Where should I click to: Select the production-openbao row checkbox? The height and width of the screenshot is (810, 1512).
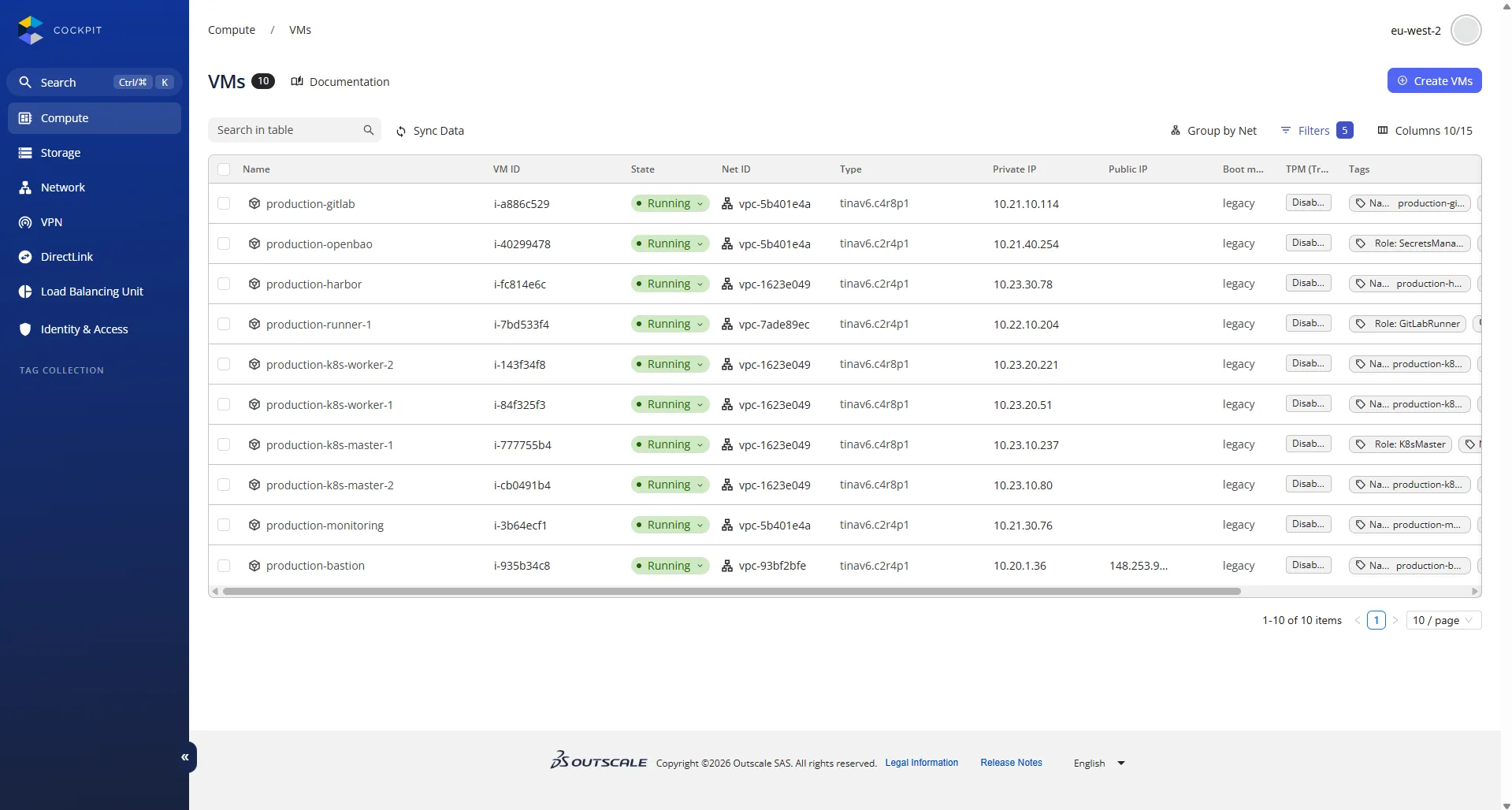click(224, 243)
